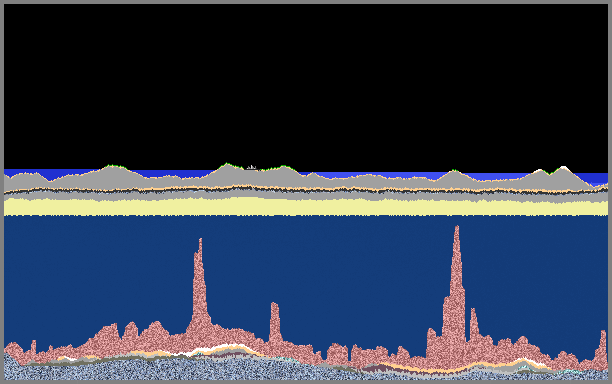Select the short pink pillar near the center

[275, 322]
